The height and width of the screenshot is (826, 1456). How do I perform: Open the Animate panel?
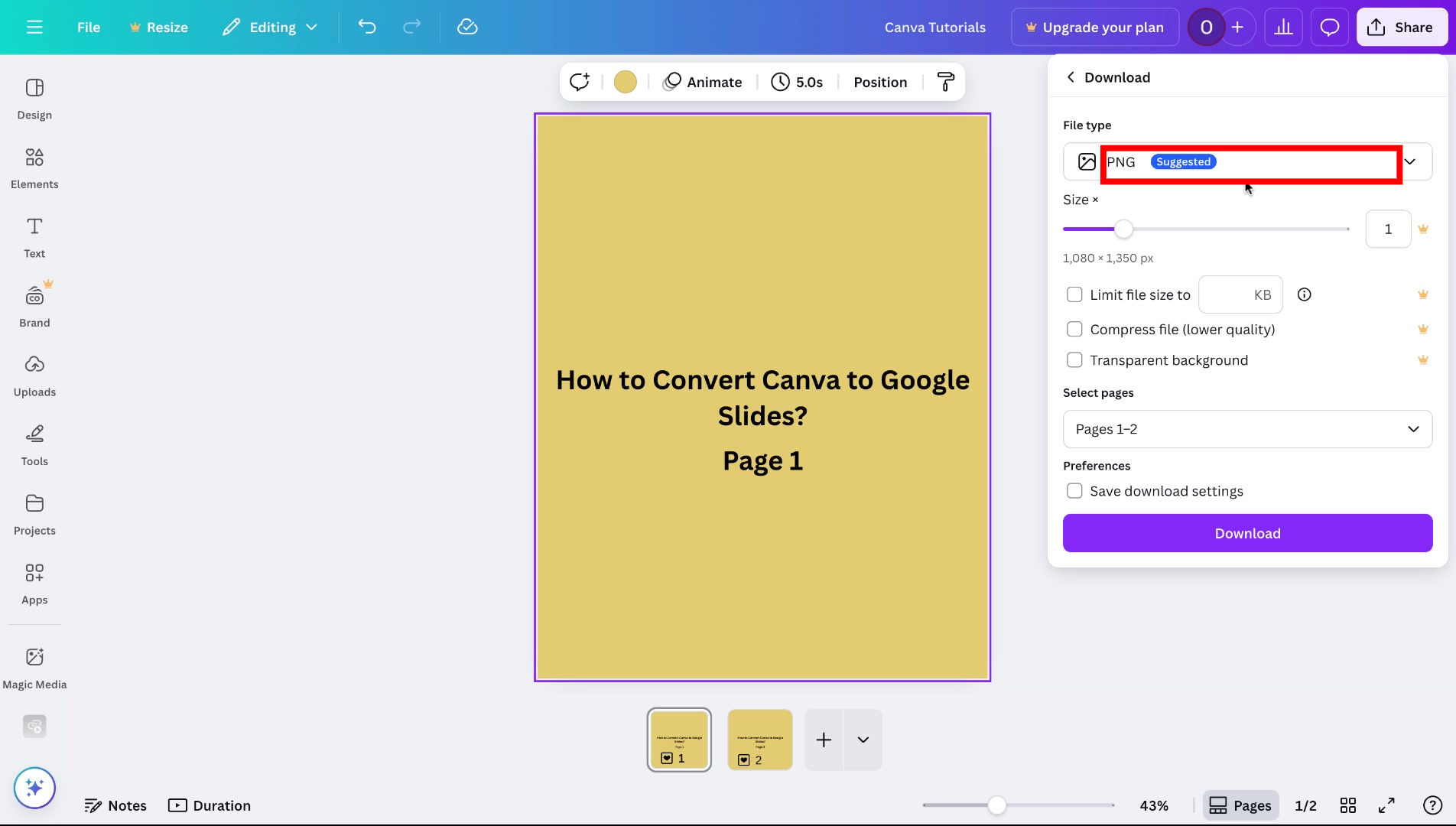tap(702, 82)
